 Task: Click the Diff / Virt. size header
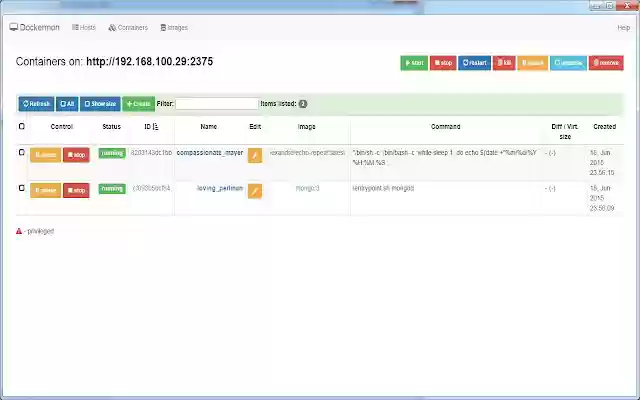click(x=565, y=131)
